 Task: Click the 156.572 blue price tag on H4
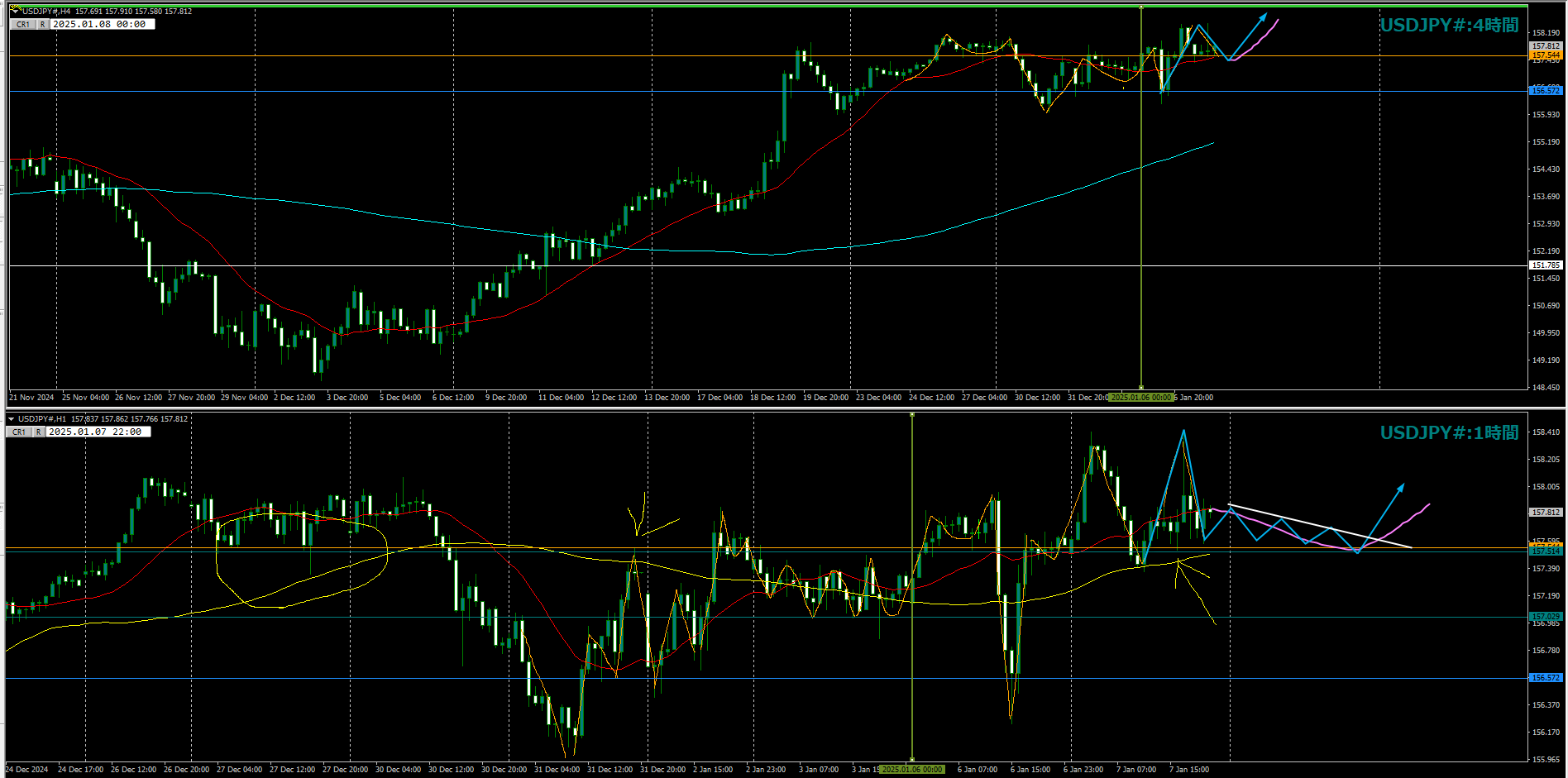point(1546,90)
